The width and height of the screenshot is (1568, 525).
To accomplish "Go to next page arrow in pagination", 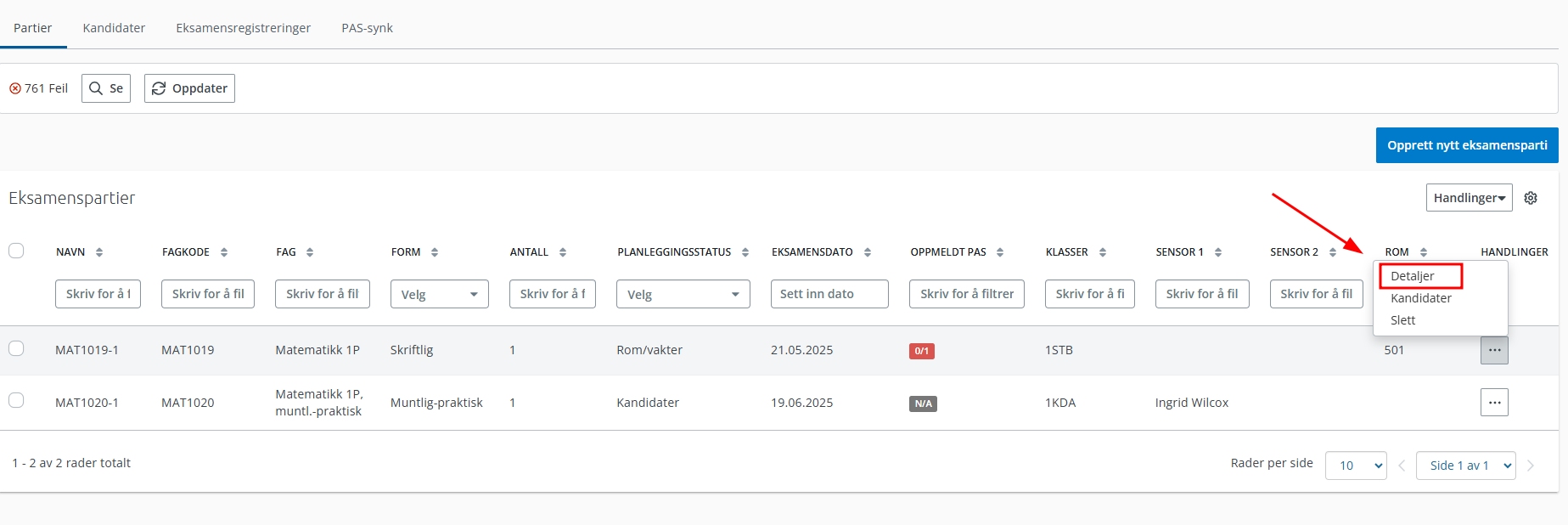I will click(x=1531, y=466).
